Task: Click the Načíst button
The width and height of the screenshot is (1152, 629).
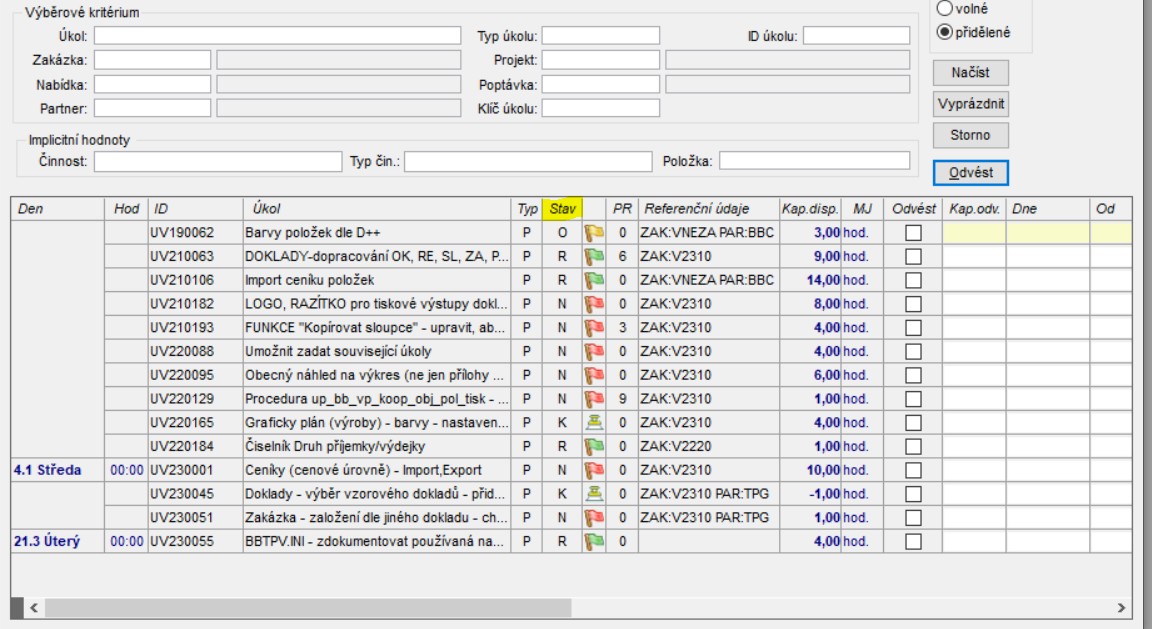Action: point(971,73)
